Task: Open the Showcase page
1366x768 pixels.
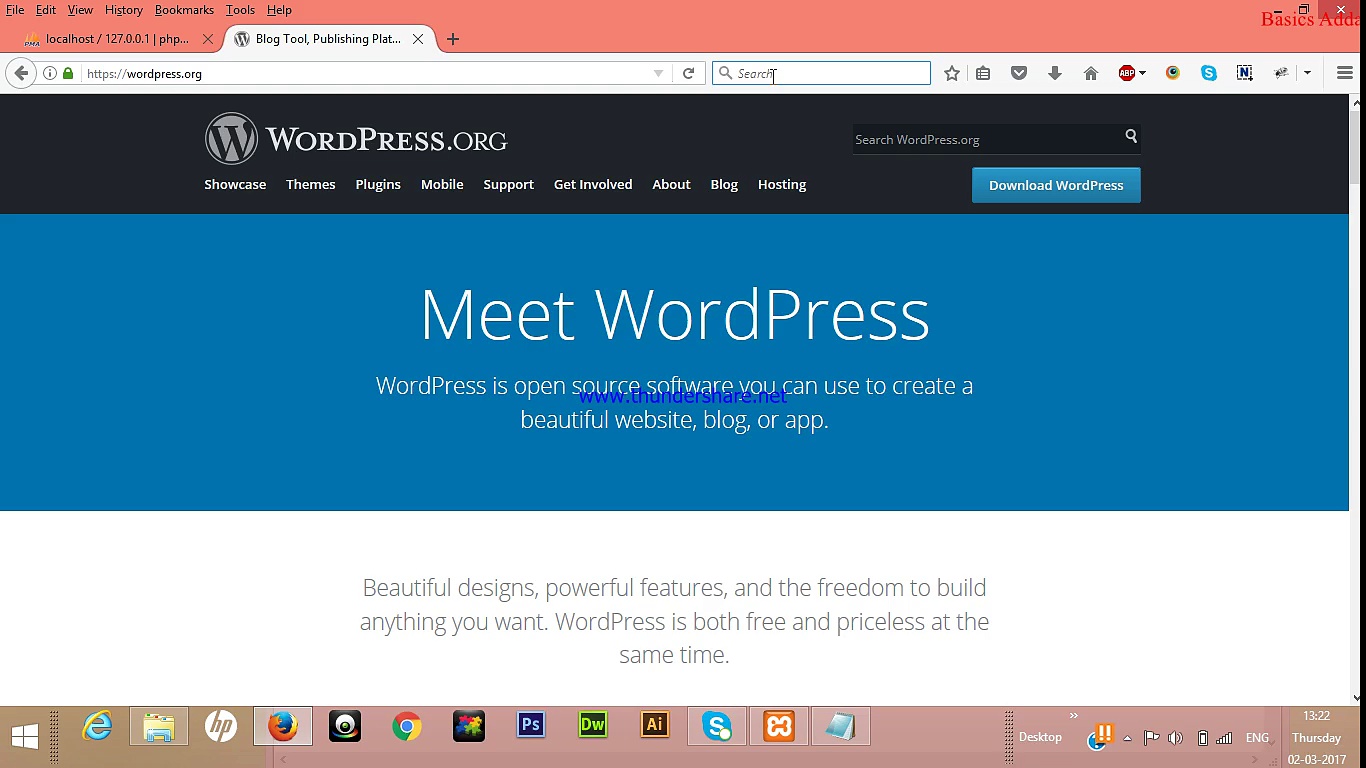Action: pos(235,184)
